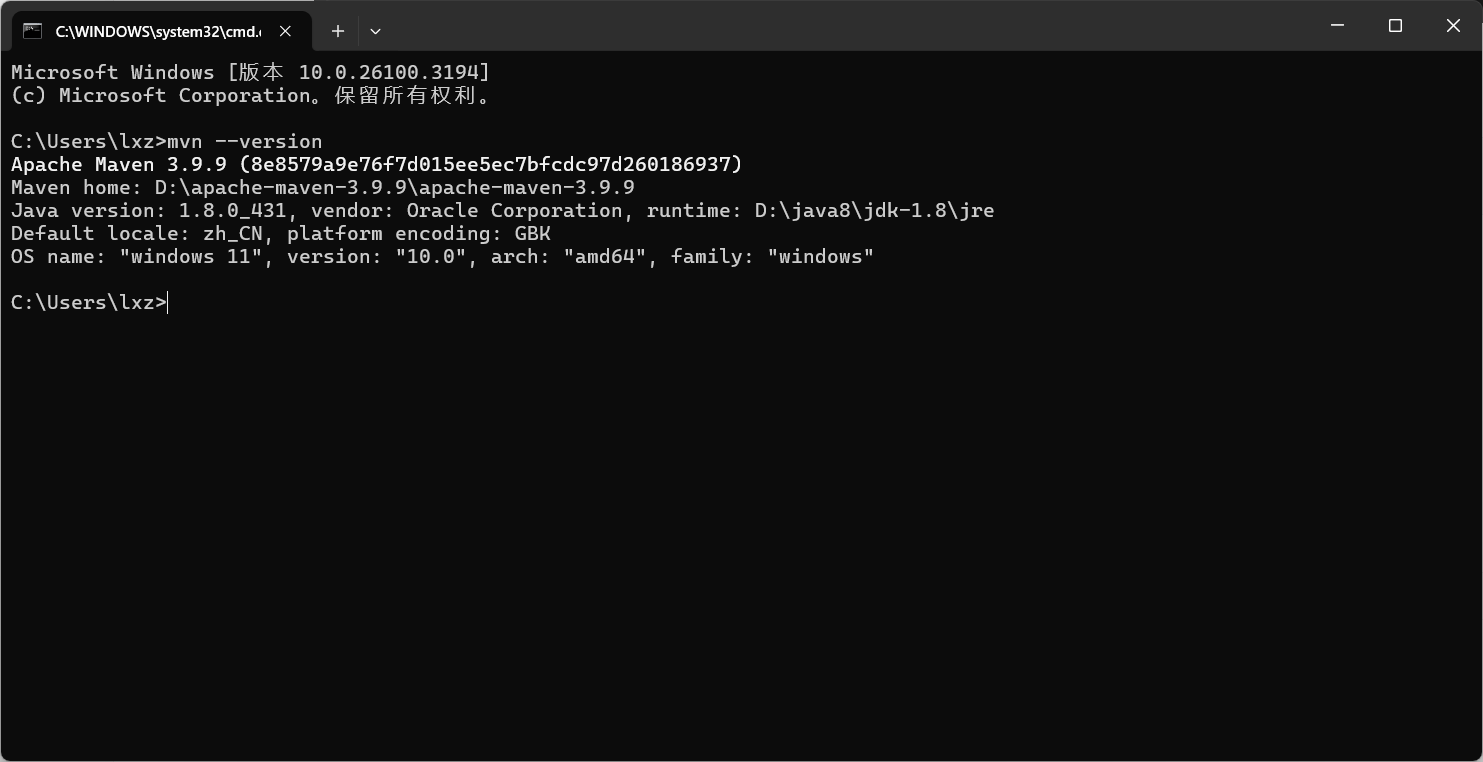Open a new tab with plus icon
Image resolution: width=1483 pixels, height=762 pixels.
pyautogui.click(x=338, y=31)
